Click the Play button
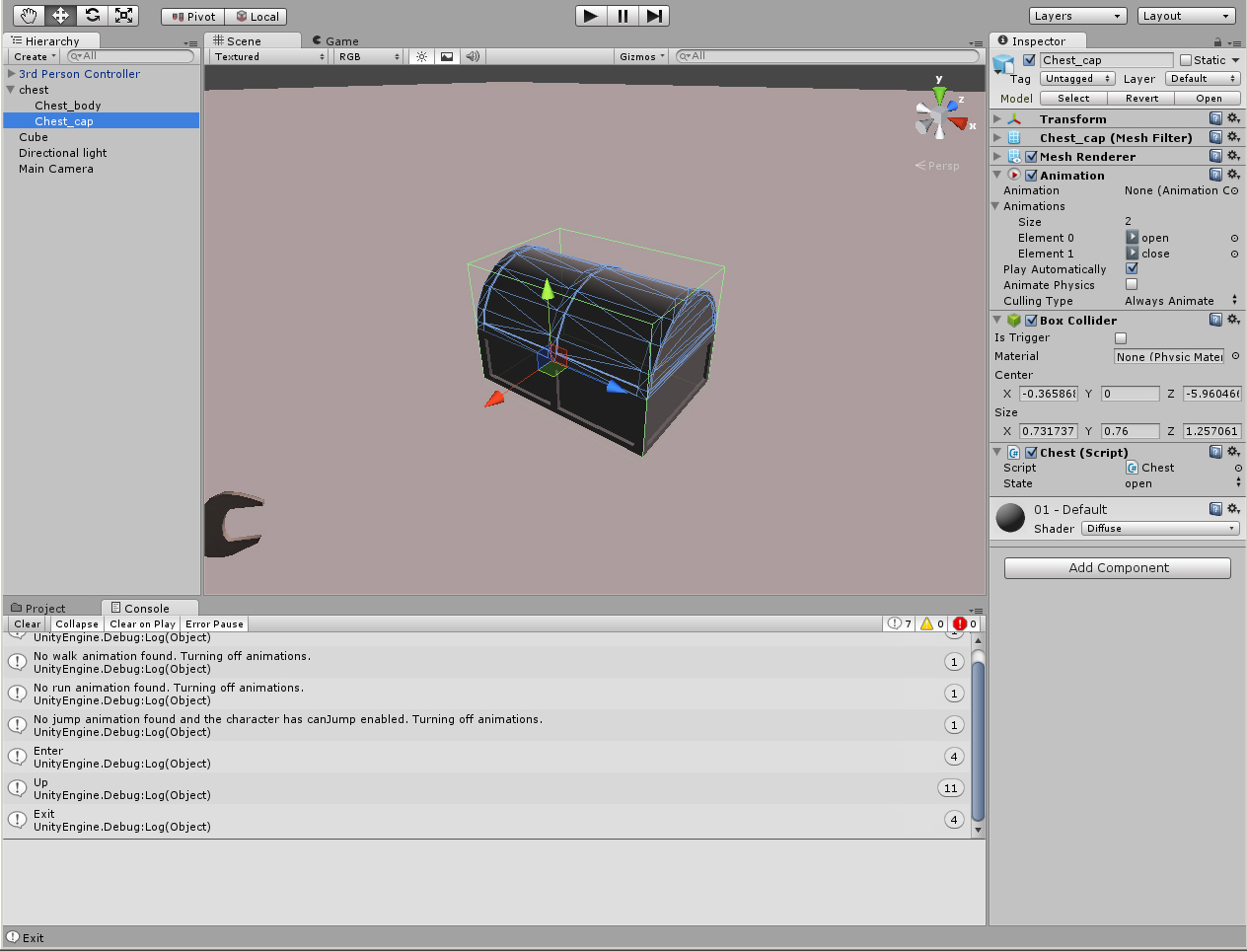1247x952 pixels. pos(590,15)
